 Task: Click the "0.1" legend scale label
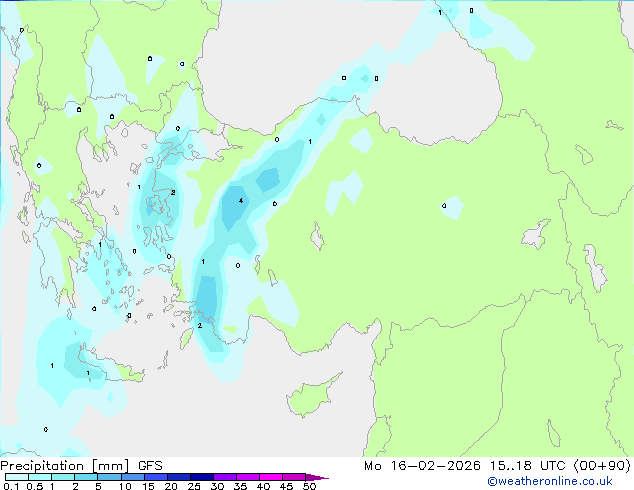point(11,486)
